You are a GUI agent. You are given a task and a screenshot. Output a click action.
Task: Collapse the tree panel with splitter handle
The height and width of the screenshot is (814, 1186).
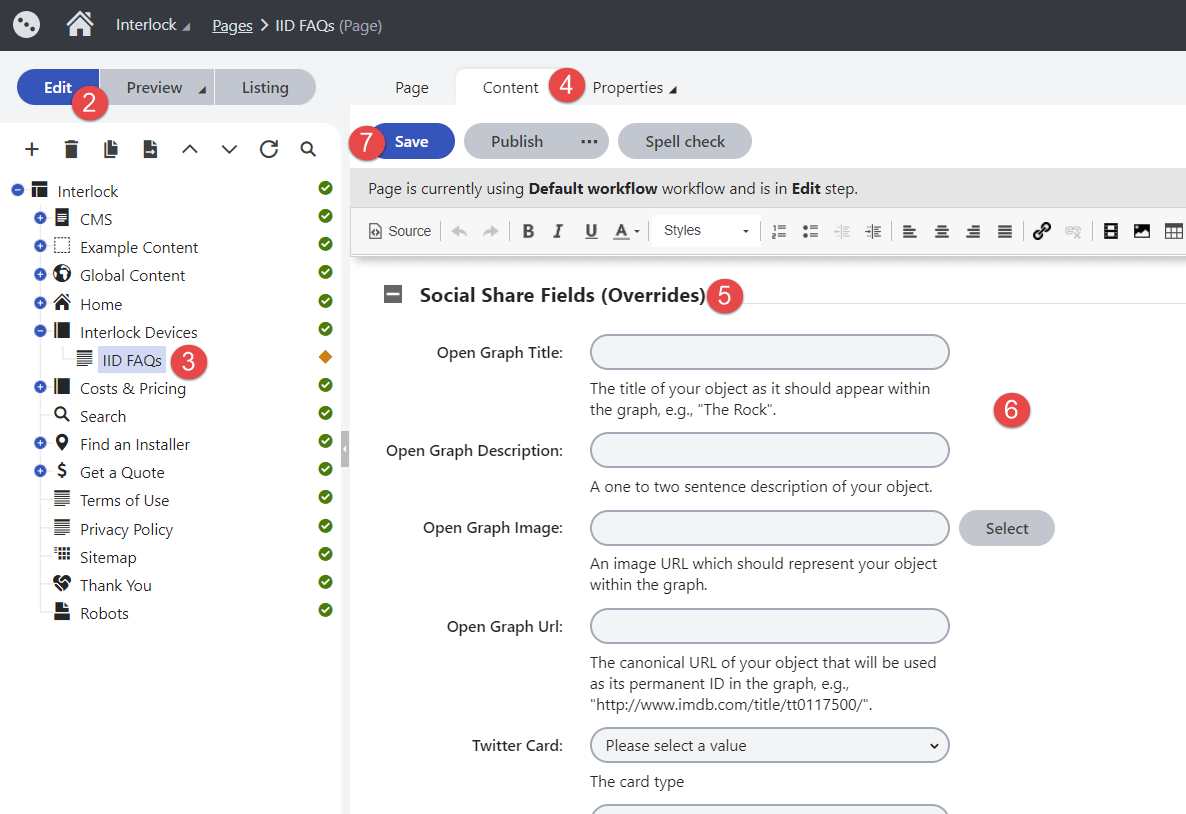click(345, 449)
